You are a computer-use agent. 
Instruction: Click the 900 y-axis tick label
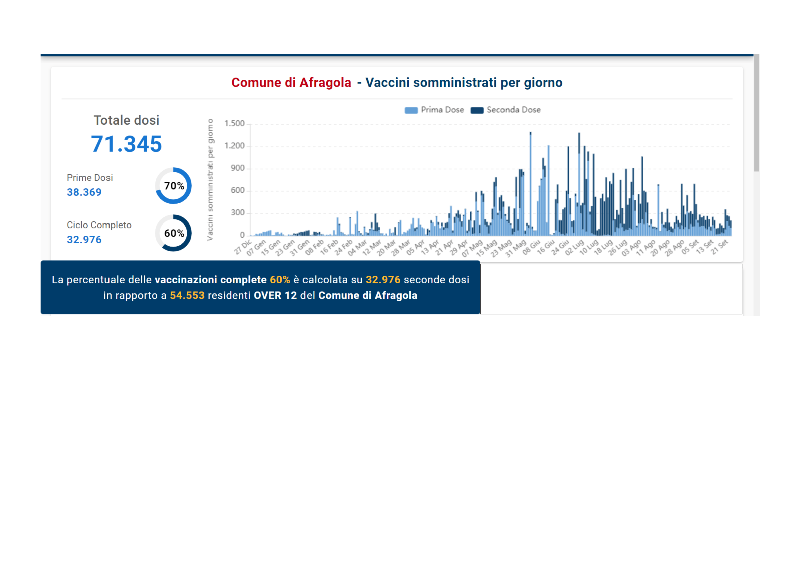point(238,168)
